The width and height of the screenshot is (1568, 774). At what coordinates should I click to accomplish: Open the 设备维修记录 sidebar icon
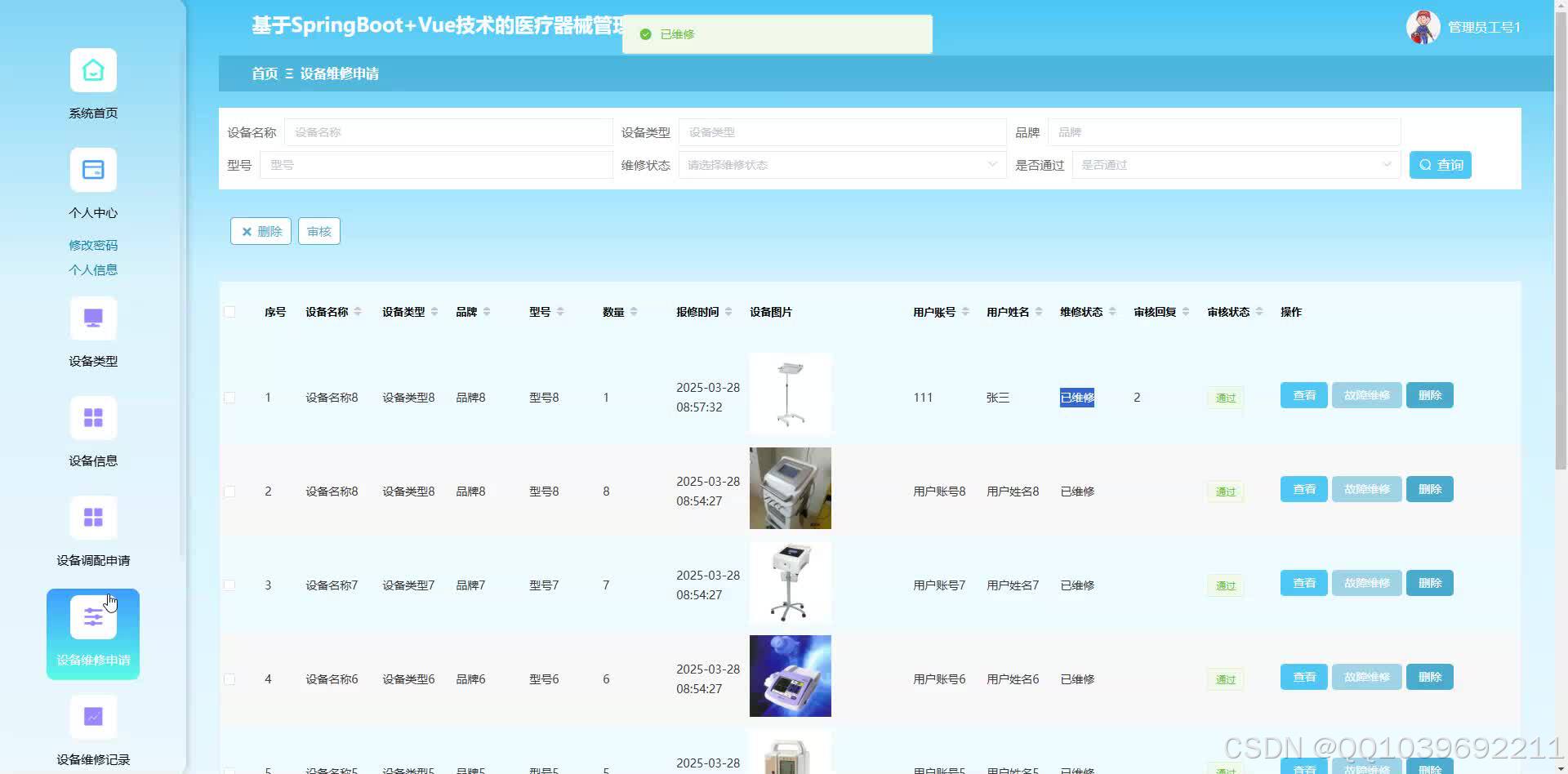pos(92,716)
